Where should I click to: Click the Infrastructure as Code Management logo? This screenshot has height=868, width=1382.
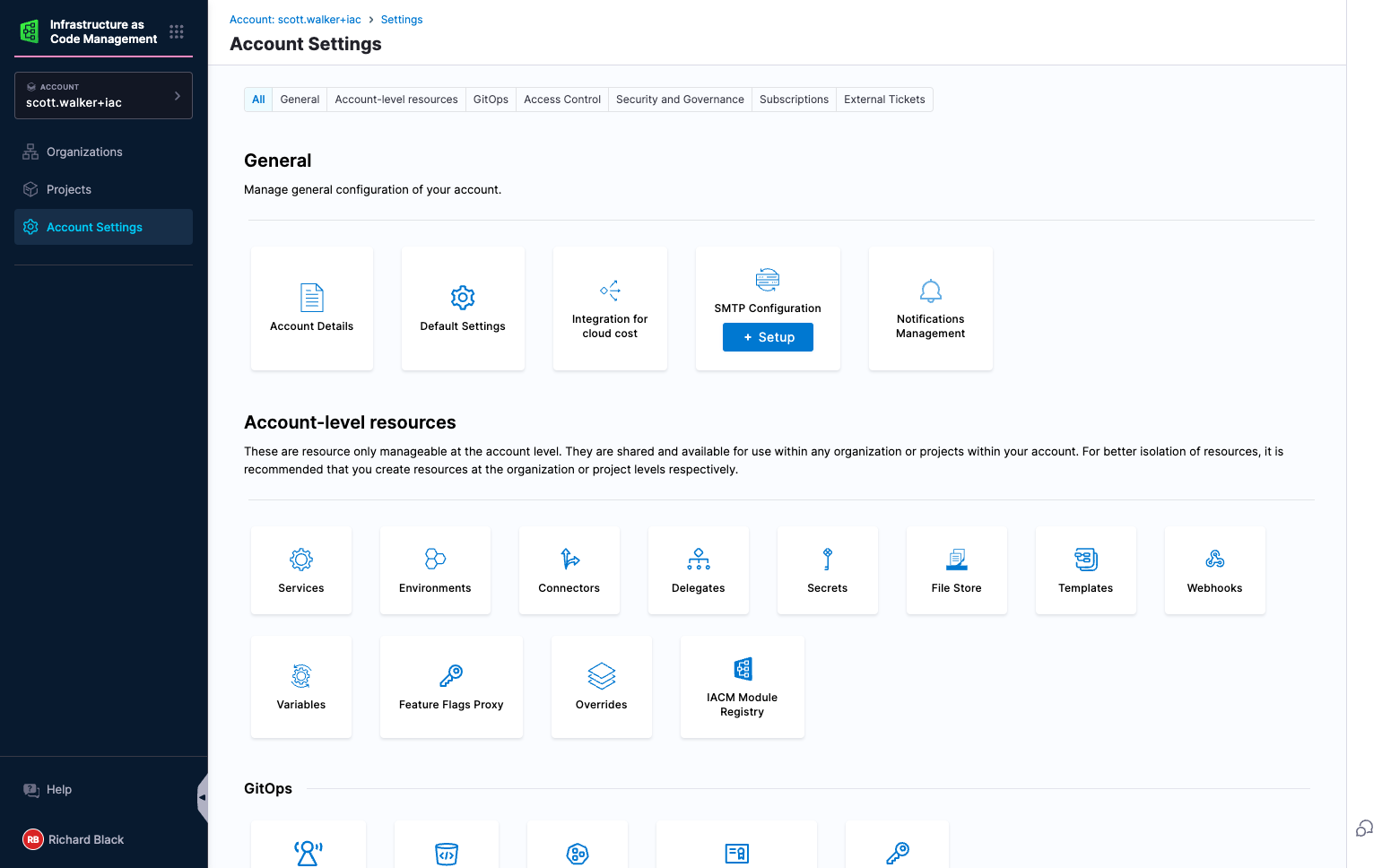pyautogui.click(x=30, y=31)
